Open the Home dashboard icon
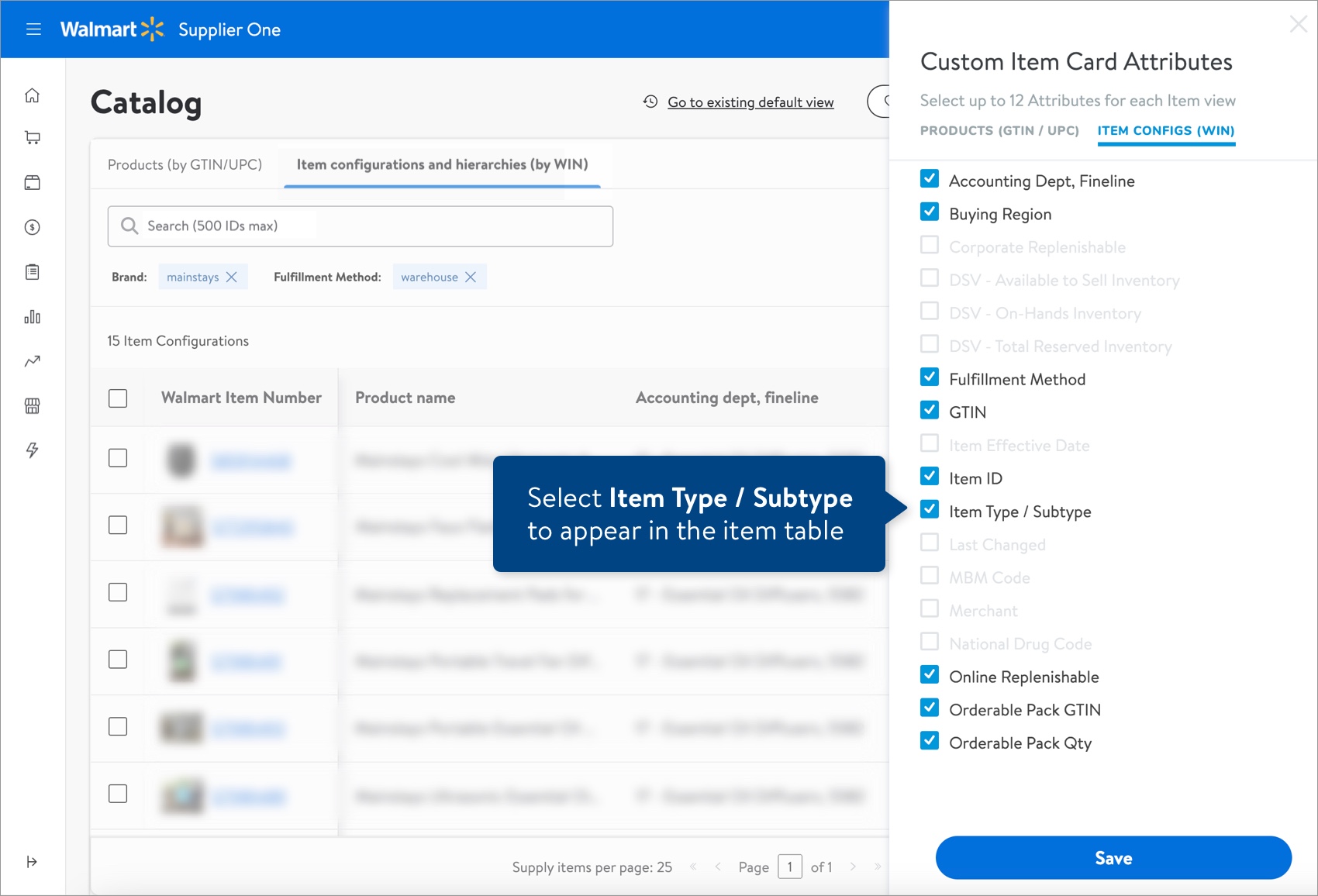The width and height of the screenshot is (1318, 896). [32, 94]
